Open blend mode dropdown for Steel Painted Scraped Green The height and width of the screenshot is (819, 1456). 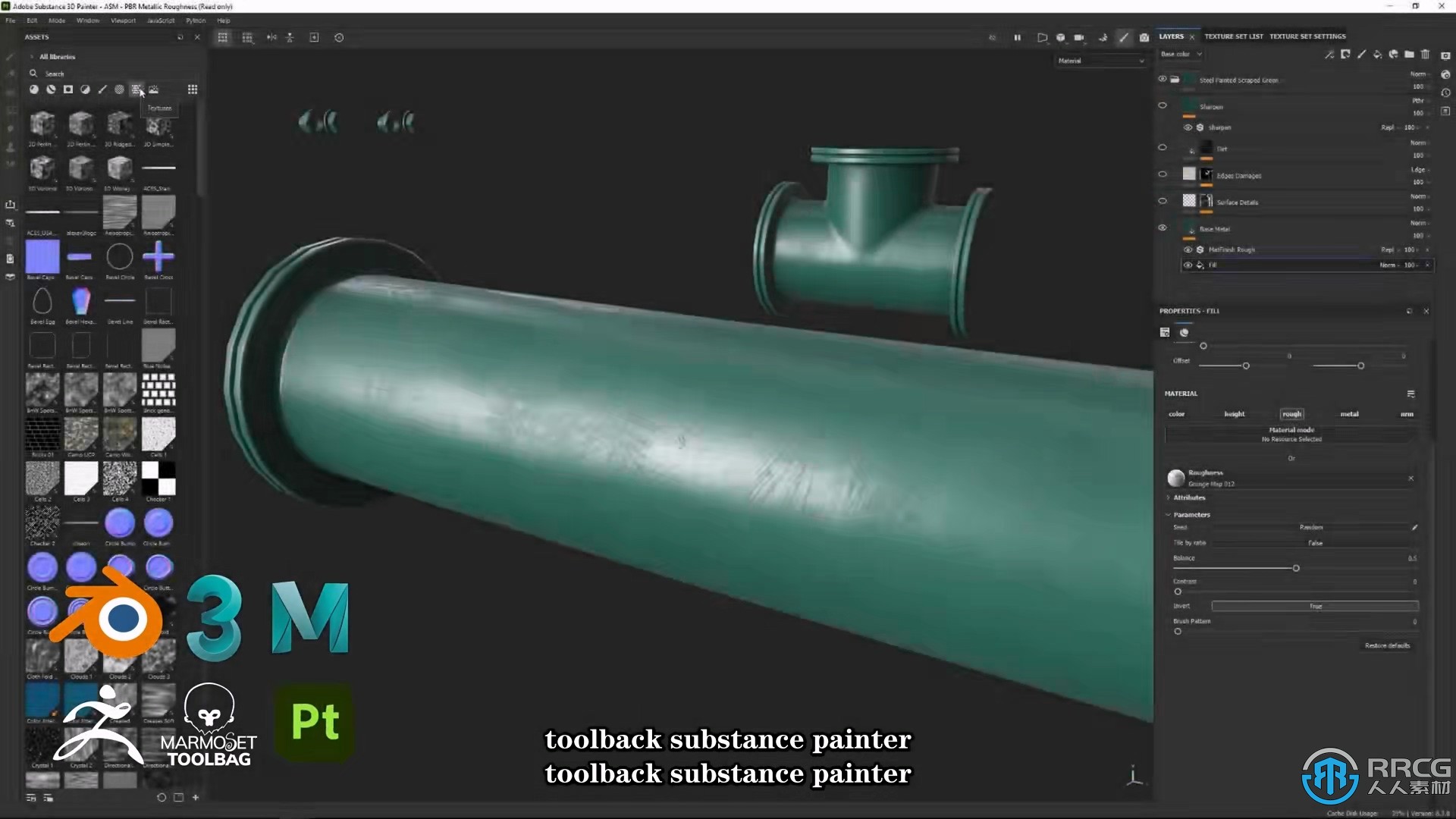1420,74
